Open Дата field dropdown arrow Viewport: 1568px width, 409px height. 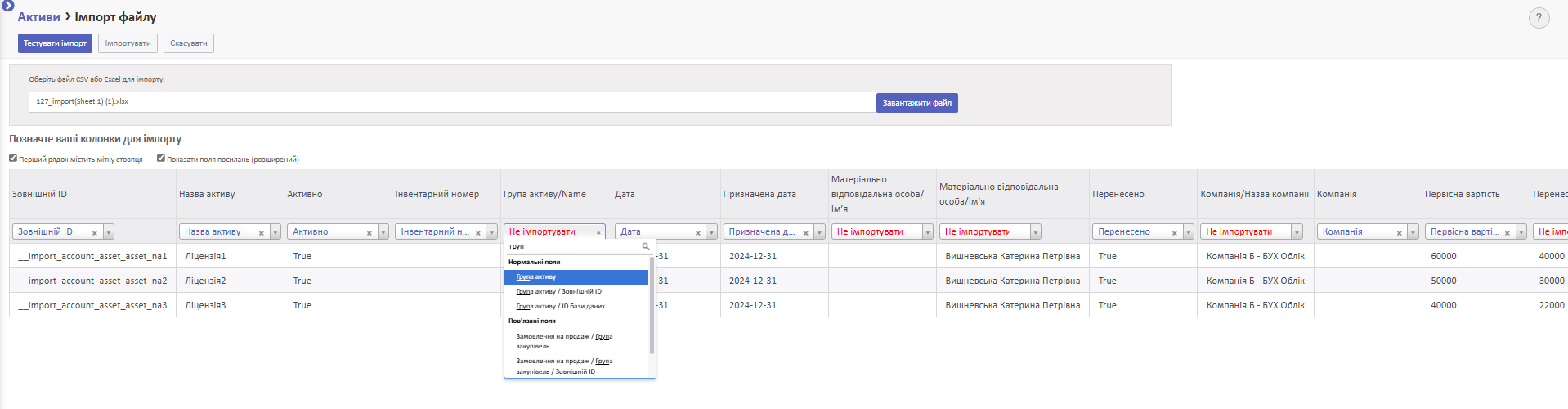(x=712, y=232)
